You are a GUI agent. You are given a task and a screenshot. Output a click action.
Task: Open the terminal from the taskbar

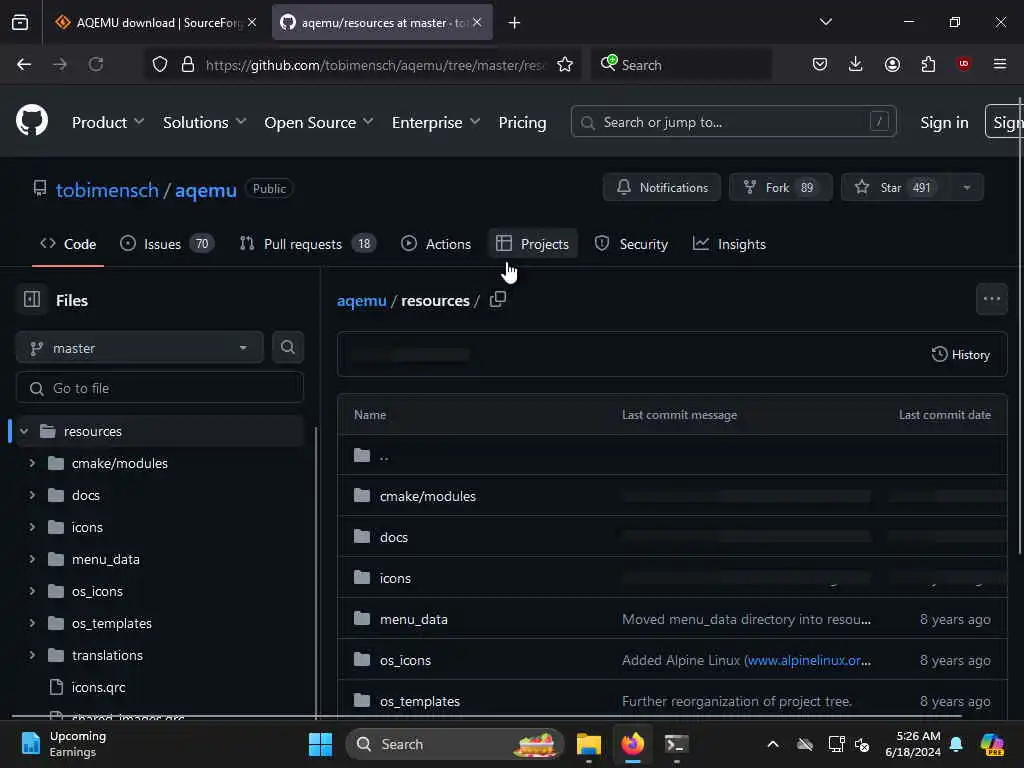click(x=676, y=744)
